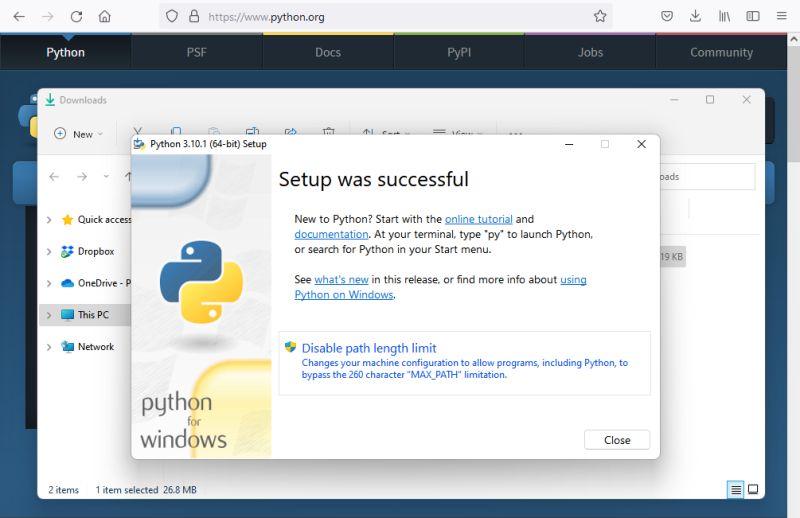Image resolution: width=800 pixels, height=518 pixels.
Task: Click '1 item selected 26.8 MB' status text
Action: pos(146,490)
